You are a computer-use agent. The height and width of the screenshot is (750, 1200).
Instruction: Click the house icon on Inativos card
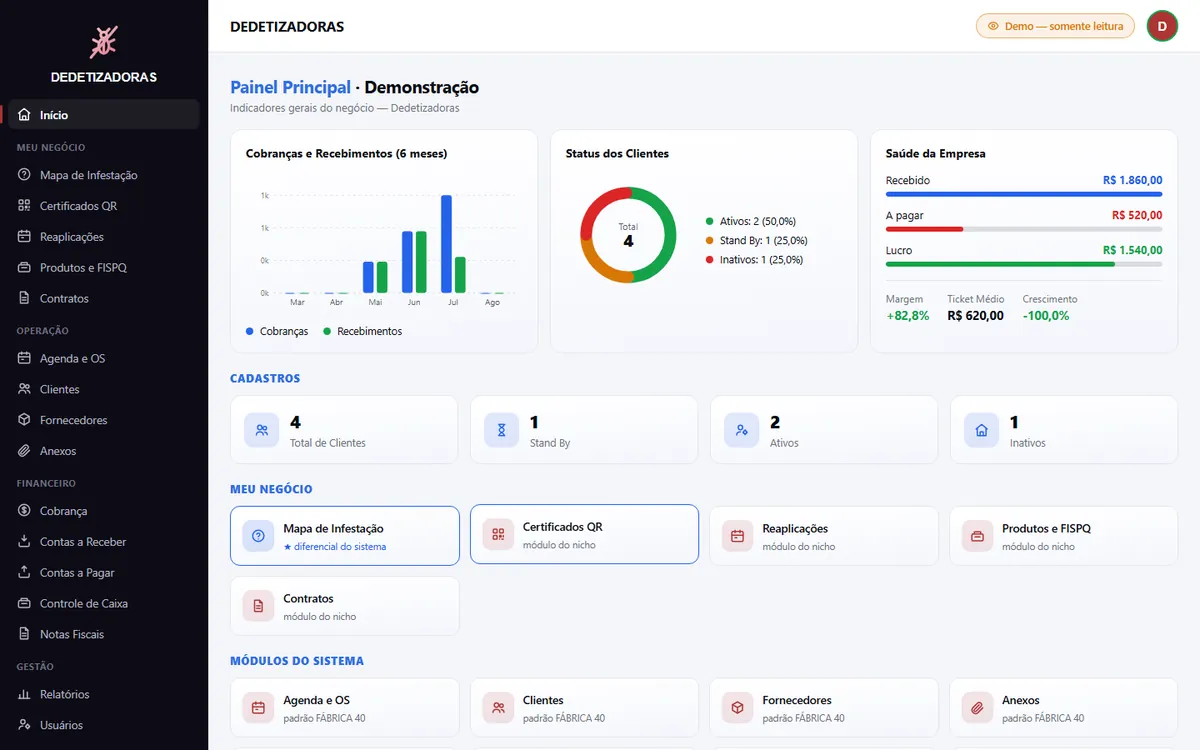coord(981,430)
